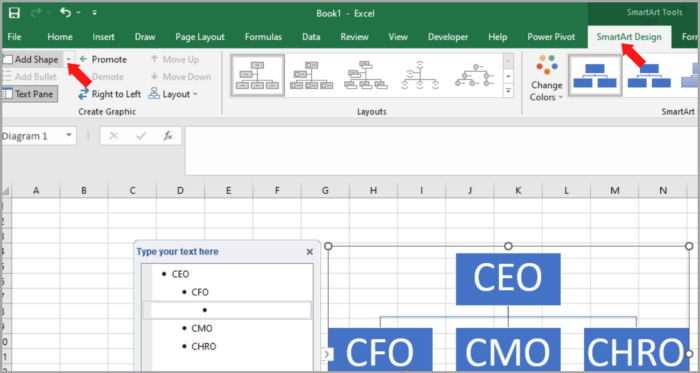Select the first blue SmartArt style swatch

(595, 76)
